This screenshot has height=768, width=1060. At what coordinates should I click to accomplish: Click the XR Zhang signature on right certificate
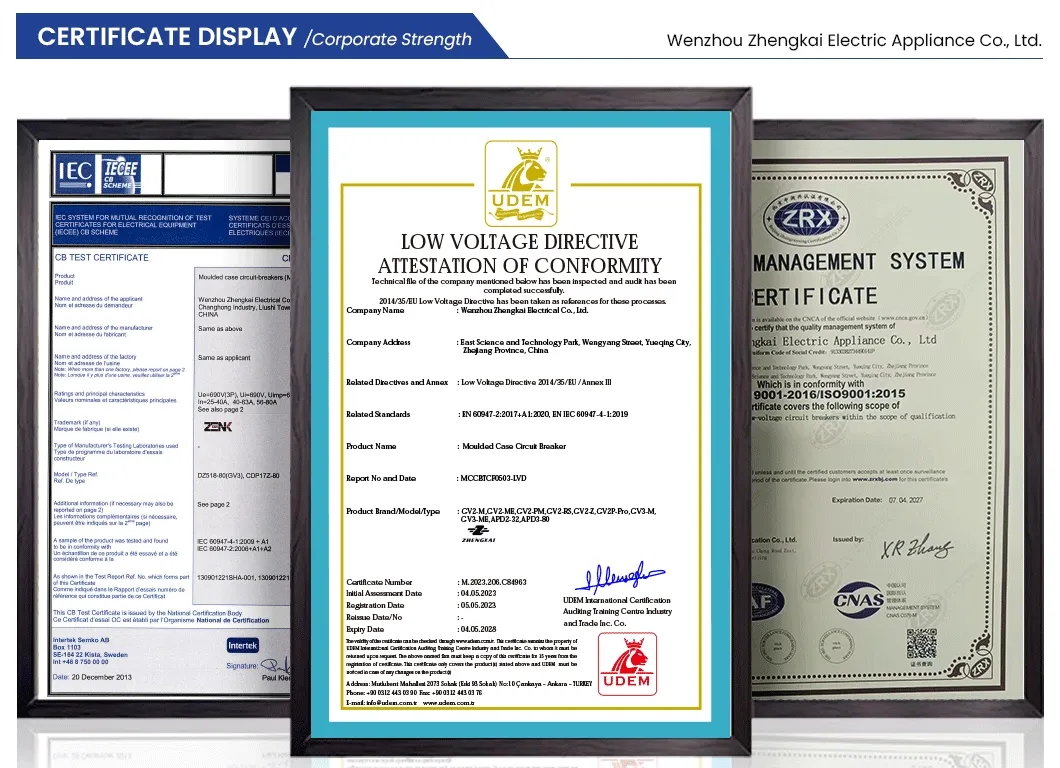917,547
